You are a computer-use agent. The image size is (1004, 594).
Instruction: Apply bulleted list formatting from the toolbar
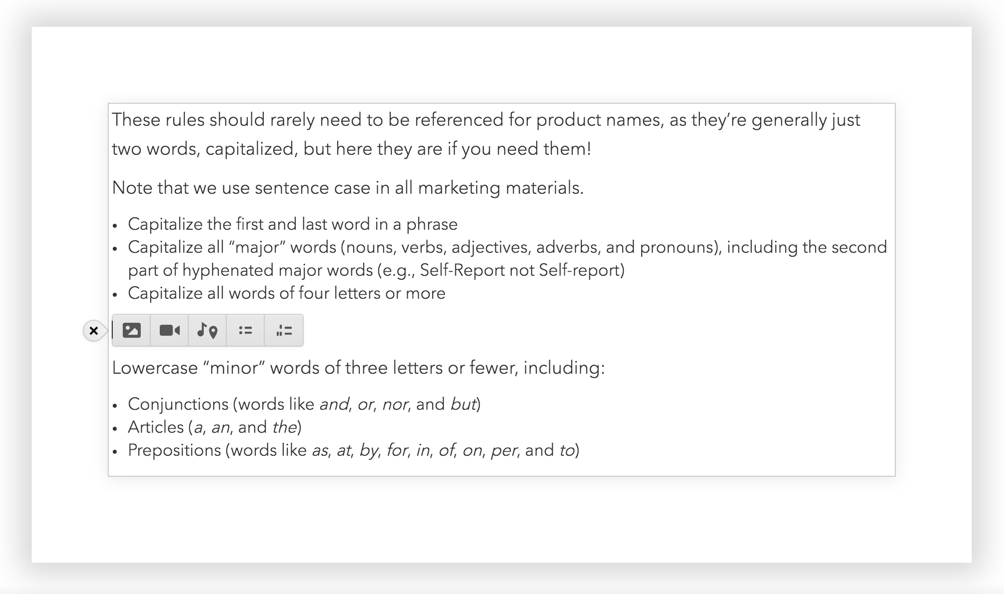click(x=245, y=329)
